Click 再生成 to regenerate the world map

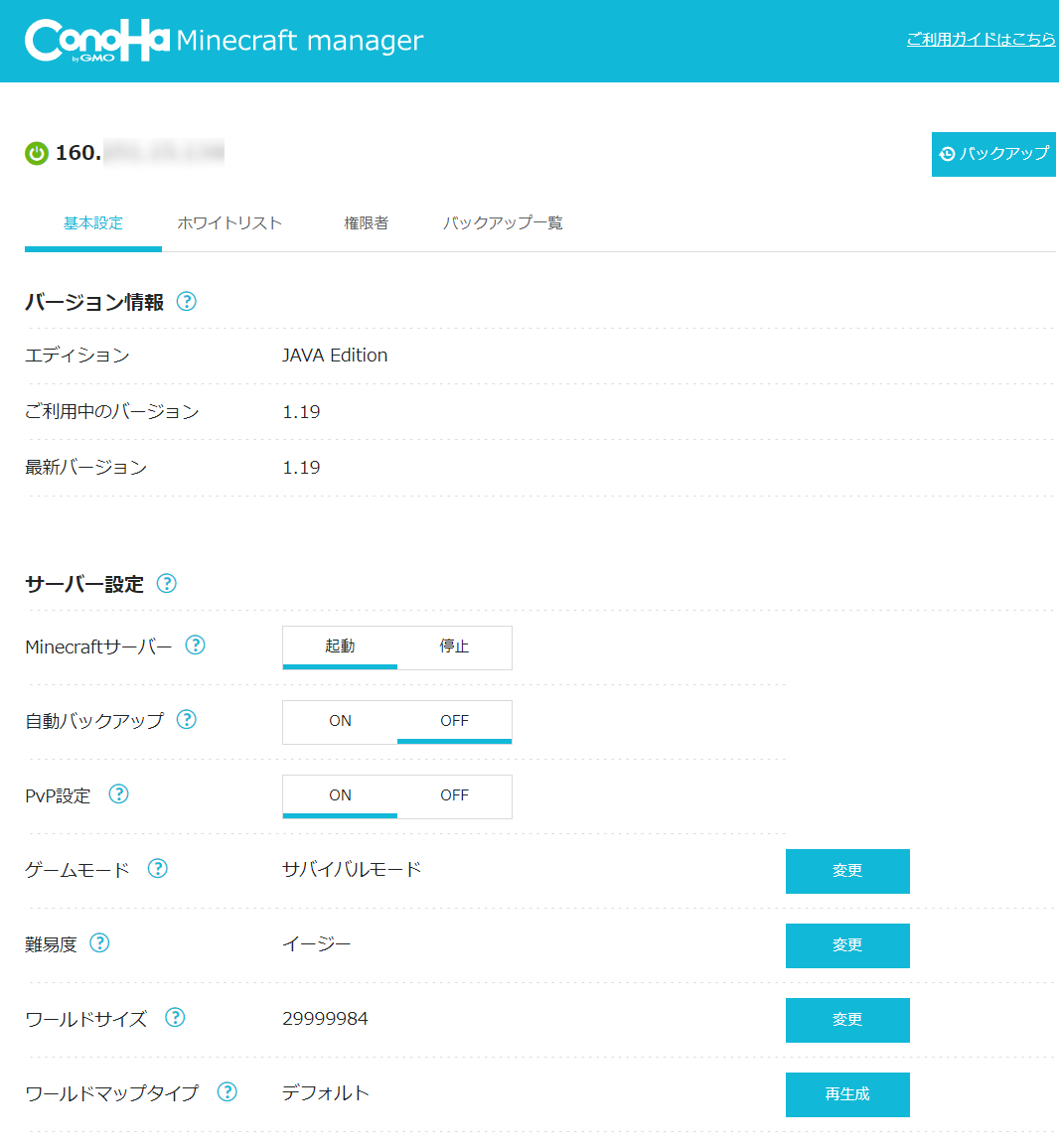pos(847,1094)
